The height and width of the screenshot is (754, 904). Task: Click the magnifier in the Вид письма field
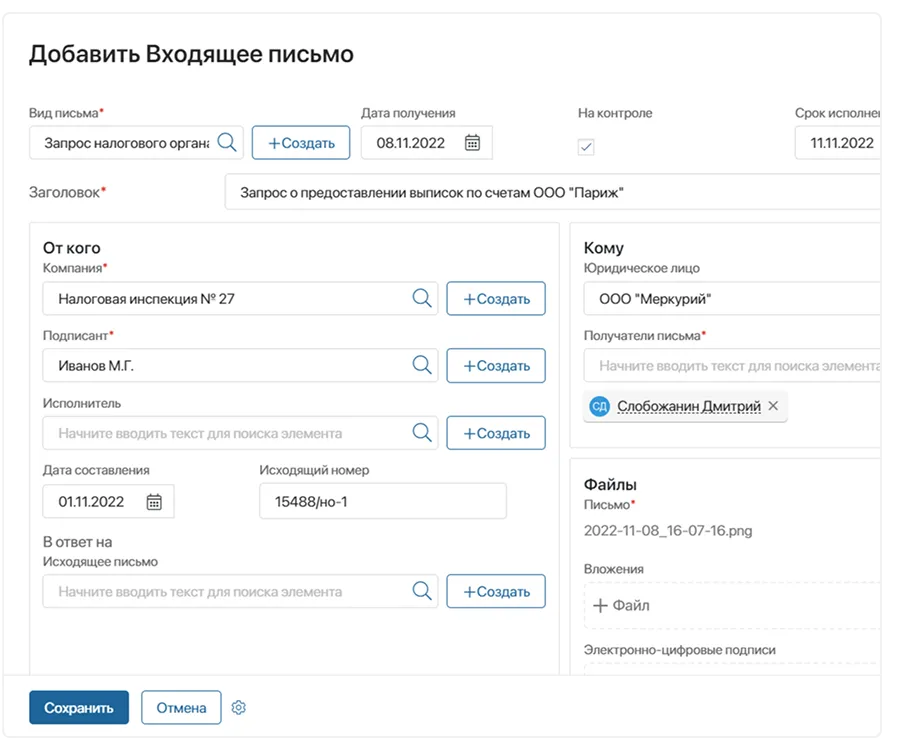227,142
